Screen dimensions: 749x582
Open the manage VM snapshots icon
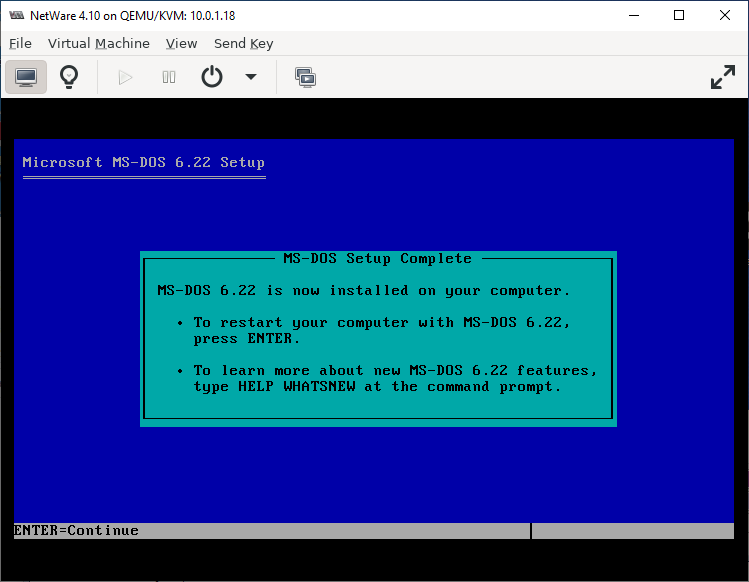click(x=305, y=77)
